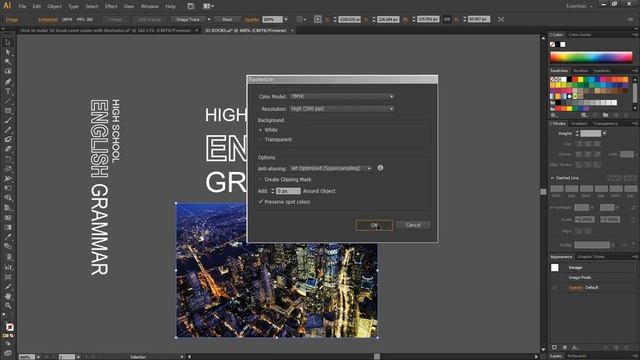
Task: Open the Effect menu
Action: (x=111, y=6)
